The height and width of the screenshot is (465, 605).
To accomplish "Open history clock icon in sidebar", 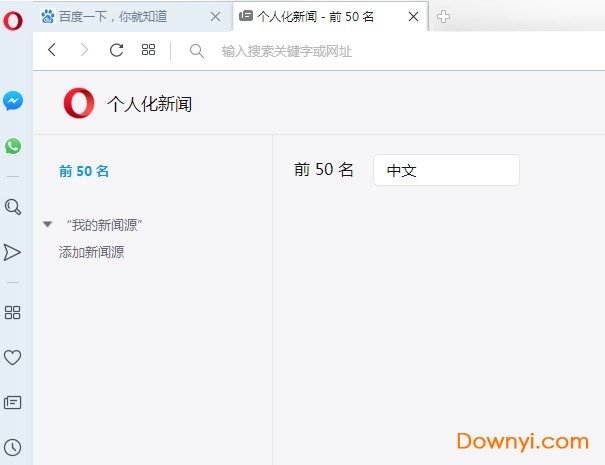I will (x=12, y=448).
